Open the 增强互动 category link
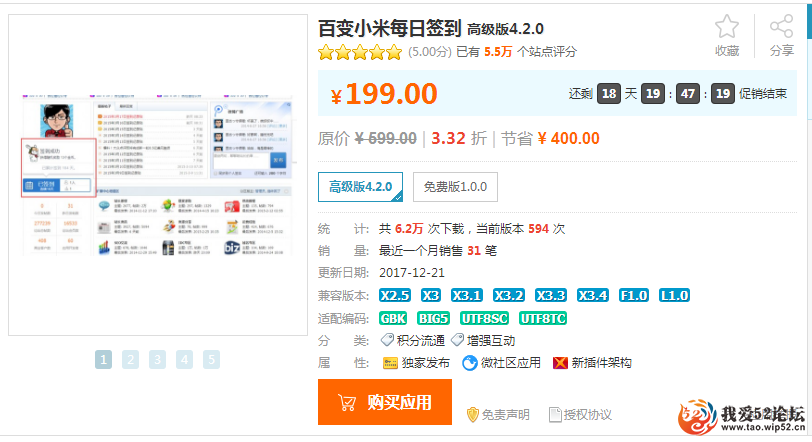812x442 pixels. tap(491, 341)
